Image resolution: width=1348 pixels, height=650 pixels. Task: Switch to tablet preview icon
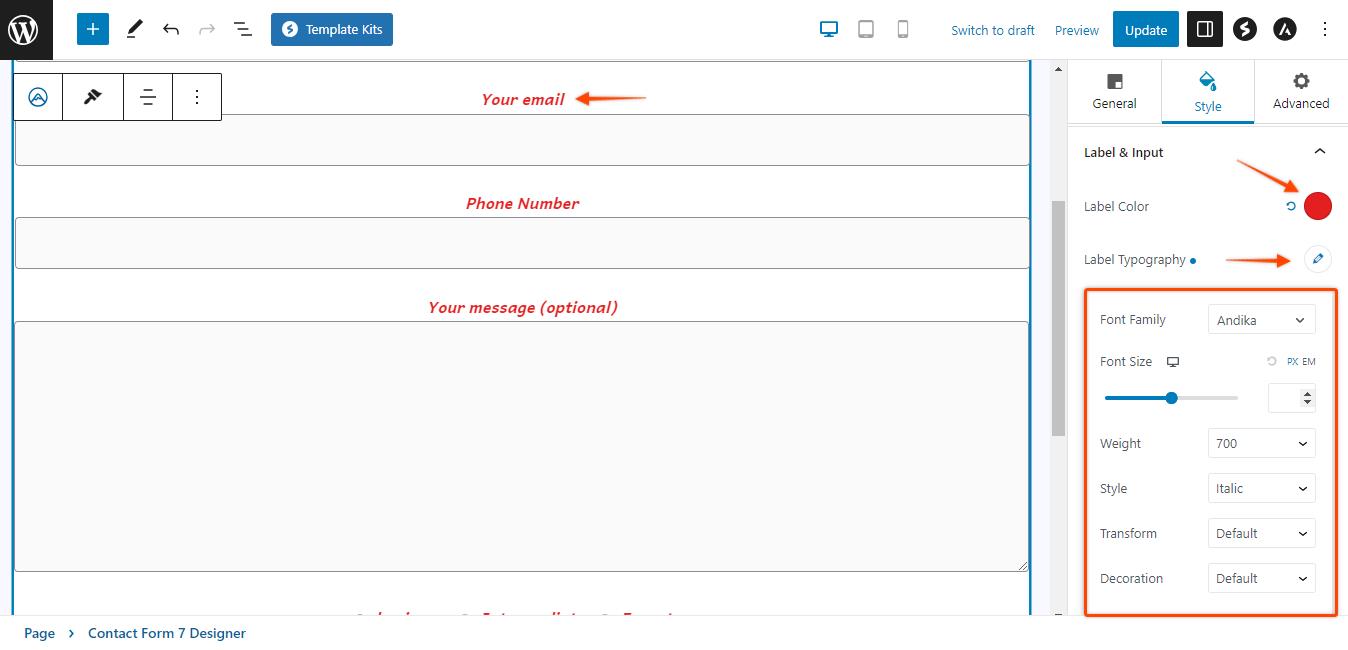coord(866,29)
